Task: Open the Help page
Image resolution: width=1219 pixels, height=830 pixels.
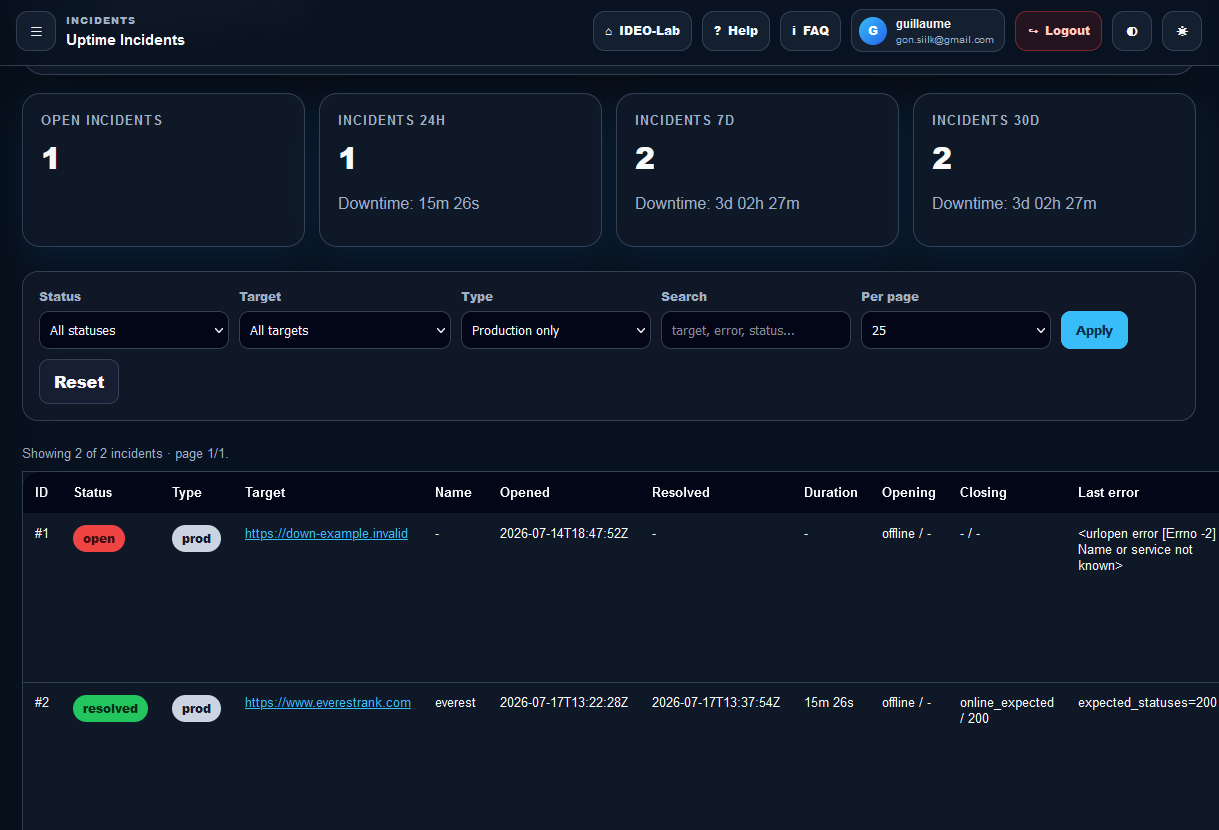Action: pyautogui.click(x=736, y=31)
